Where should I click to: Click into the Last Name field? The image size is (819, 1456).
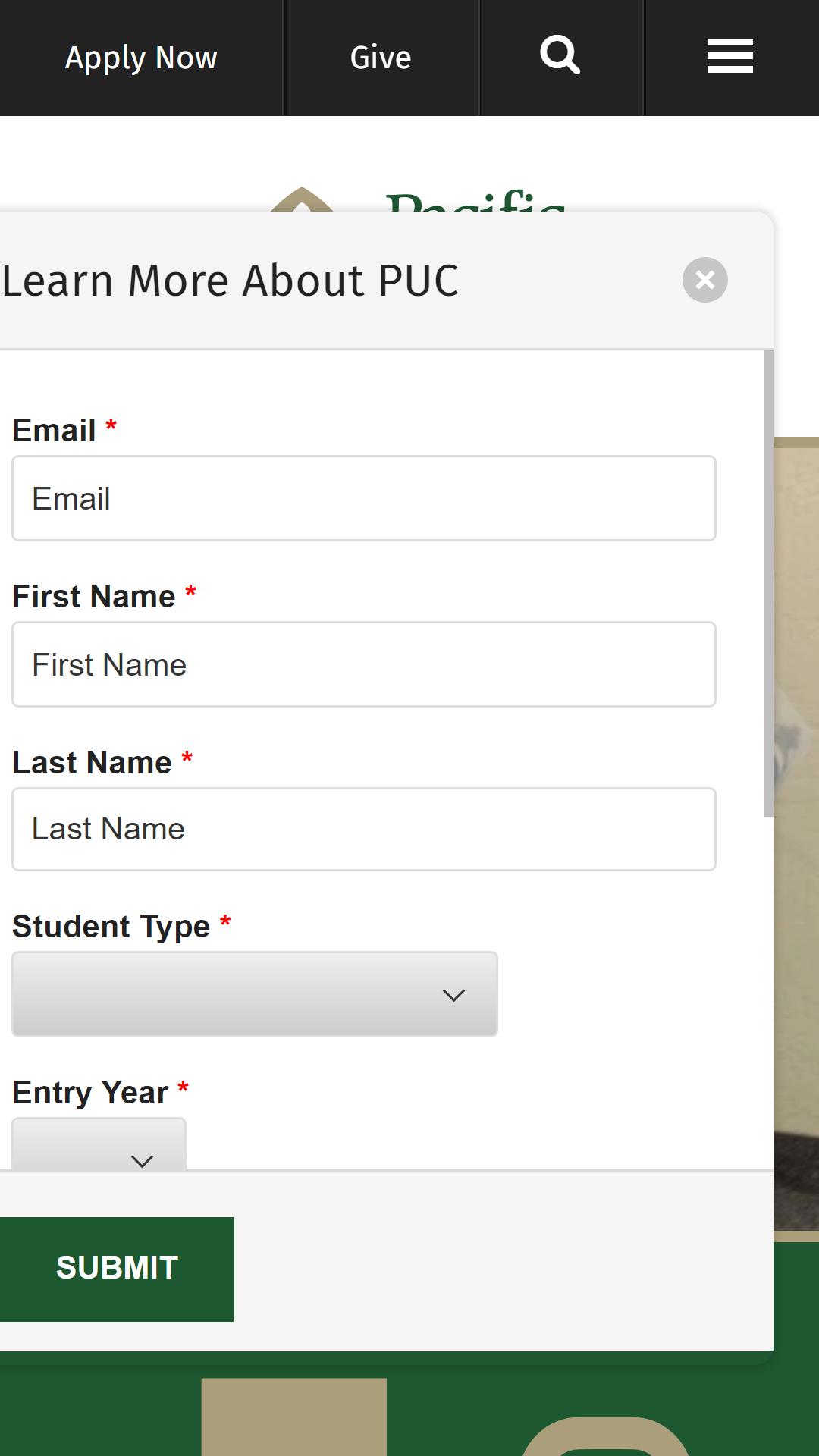(364, 829)
